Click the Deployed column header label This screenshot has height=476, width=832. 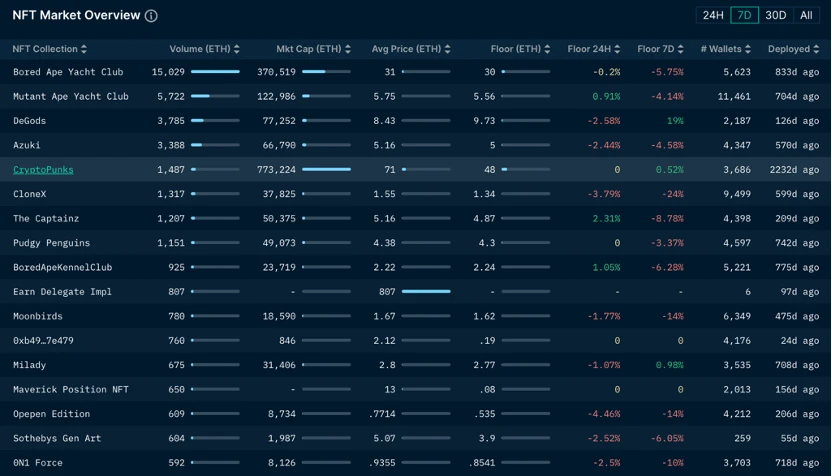pos(788,49)
